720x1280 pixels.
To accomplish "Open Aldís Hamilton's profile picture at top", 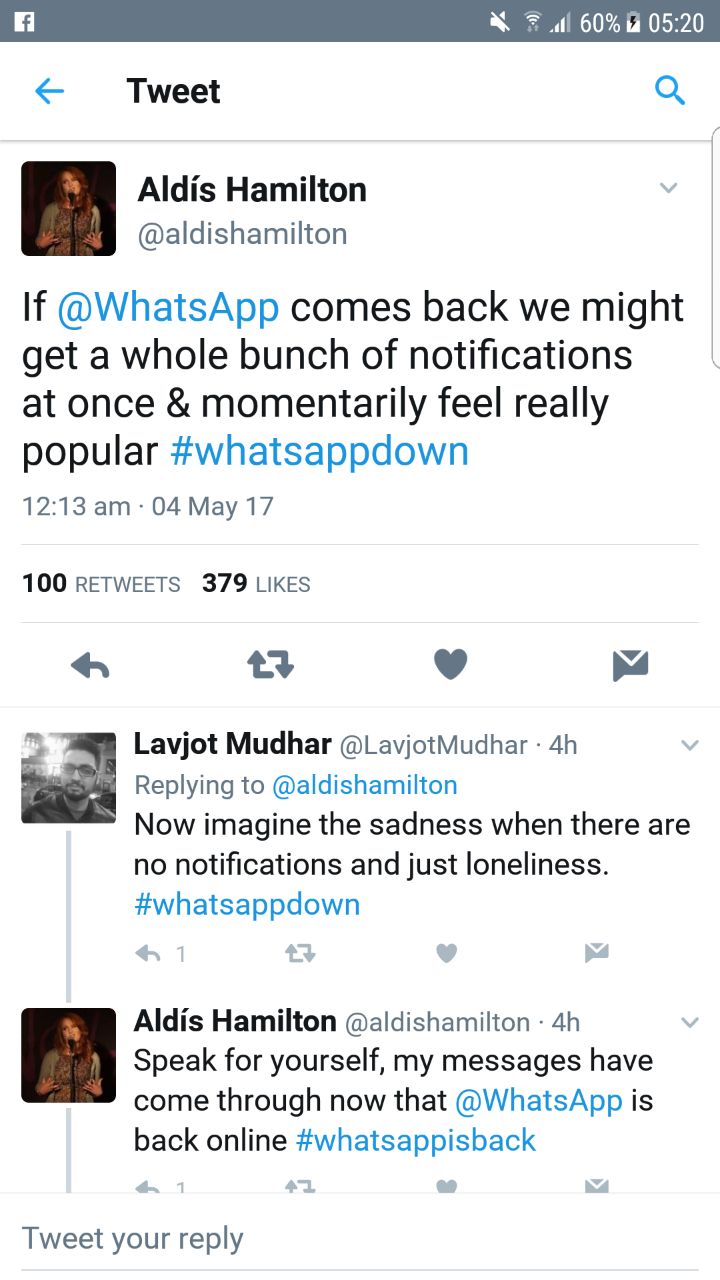I will (69, 209).
